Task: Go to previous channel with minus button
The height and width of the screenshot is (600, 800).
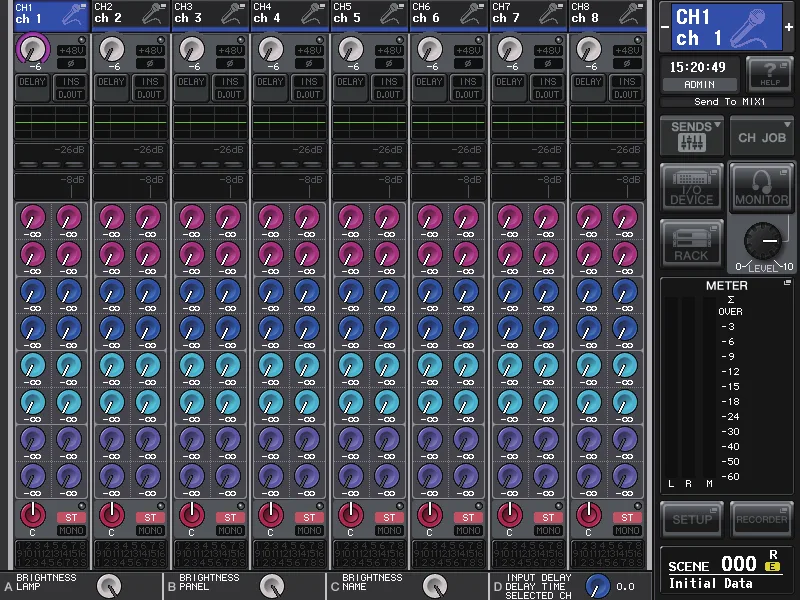Action: pyautogui.click(x=665, y=27)
